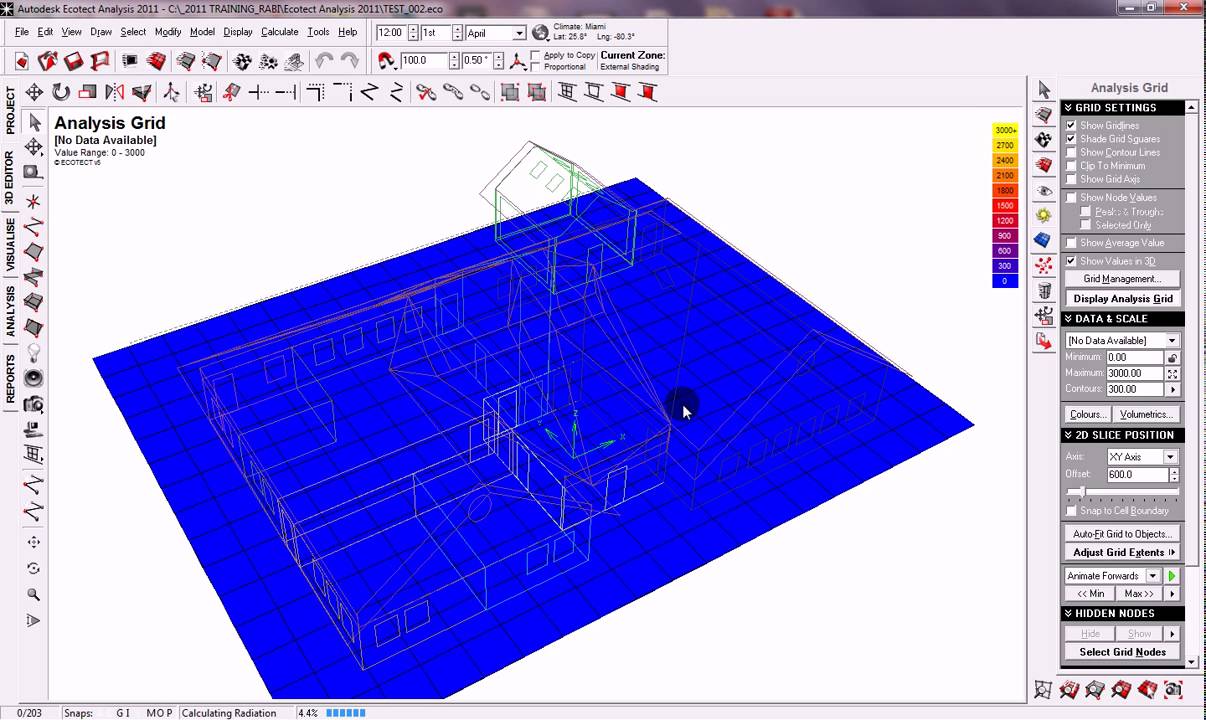Click the Capture view camera icon bottom right

(1173, 690)
